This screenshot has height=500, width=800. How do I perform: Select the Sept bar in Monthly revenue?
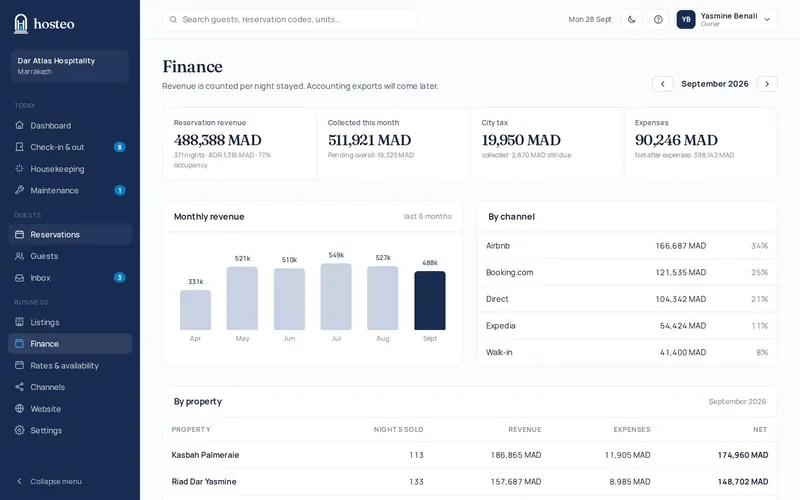coord(430,301)
